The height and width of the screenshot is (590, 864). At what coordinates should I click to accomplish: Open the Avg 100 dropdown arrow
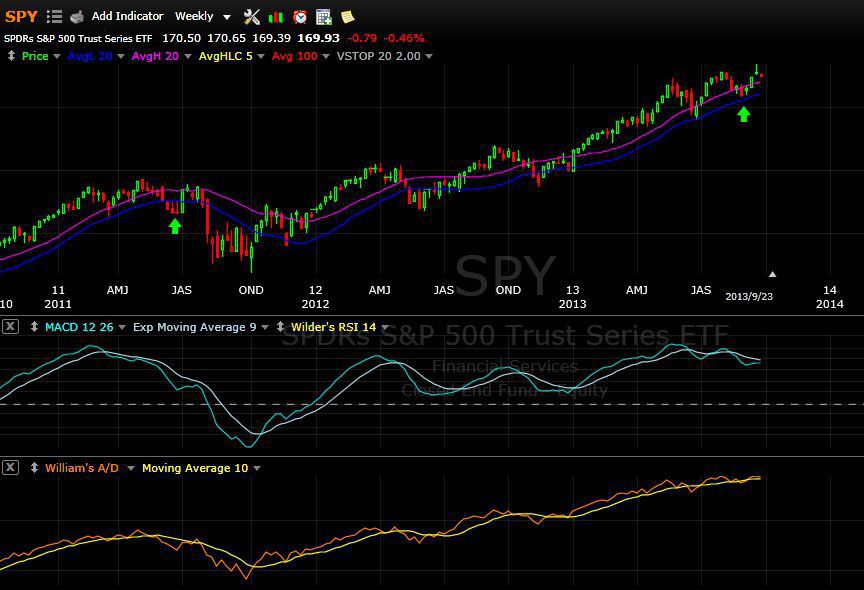[x=326, y=56]
